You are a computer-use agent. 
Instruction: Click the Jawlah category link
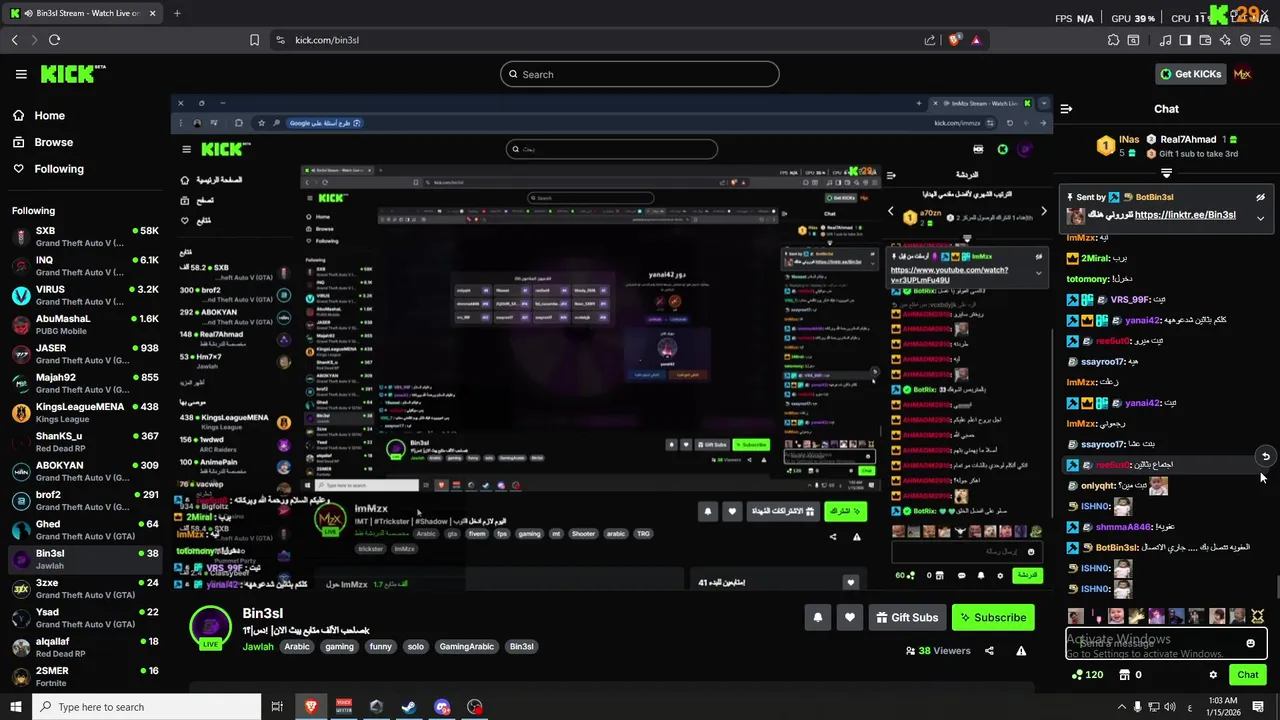pos(258,647)
